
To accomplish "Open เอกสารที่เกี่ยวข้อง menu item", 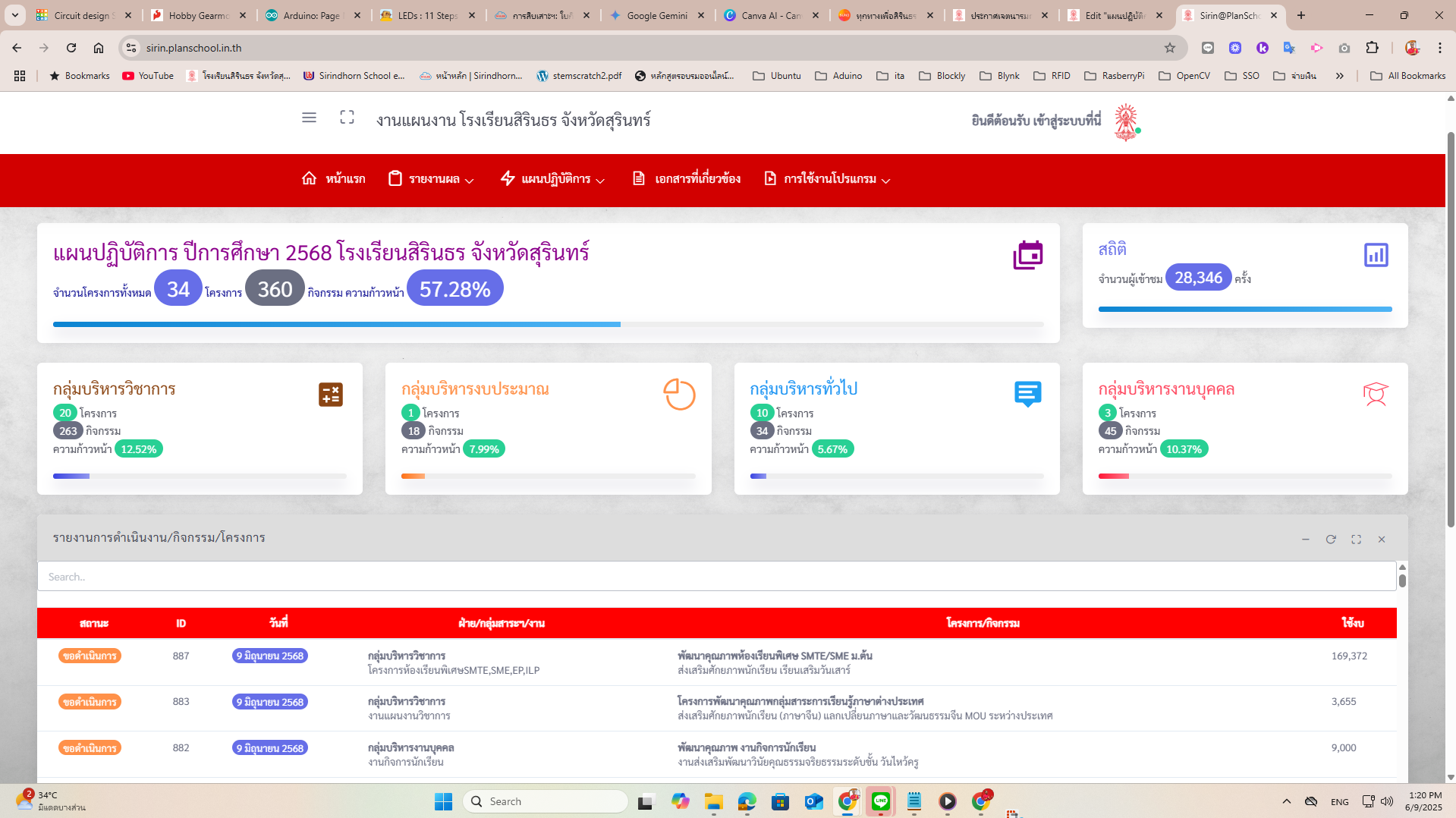I will point(687,179).
